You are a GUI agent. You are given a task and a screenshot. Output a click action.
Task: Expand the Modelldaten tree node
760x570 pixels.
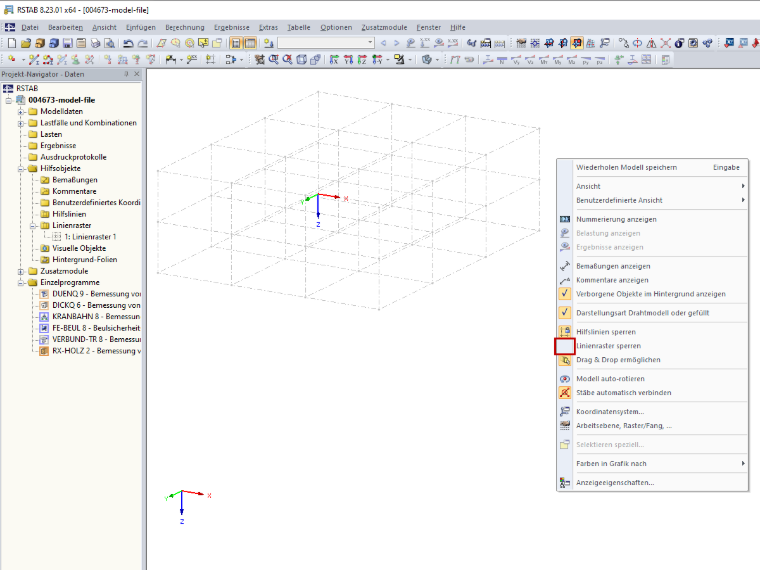(x=20, y=111)
